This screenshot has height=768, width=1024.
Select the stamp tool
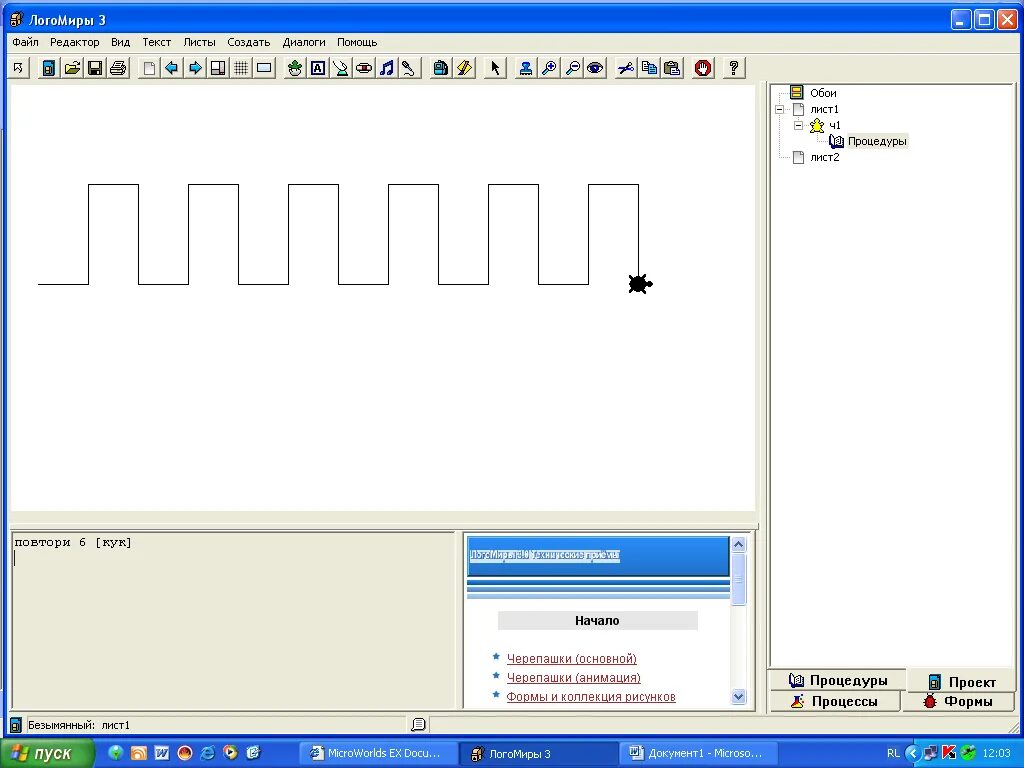pos(526,68)
